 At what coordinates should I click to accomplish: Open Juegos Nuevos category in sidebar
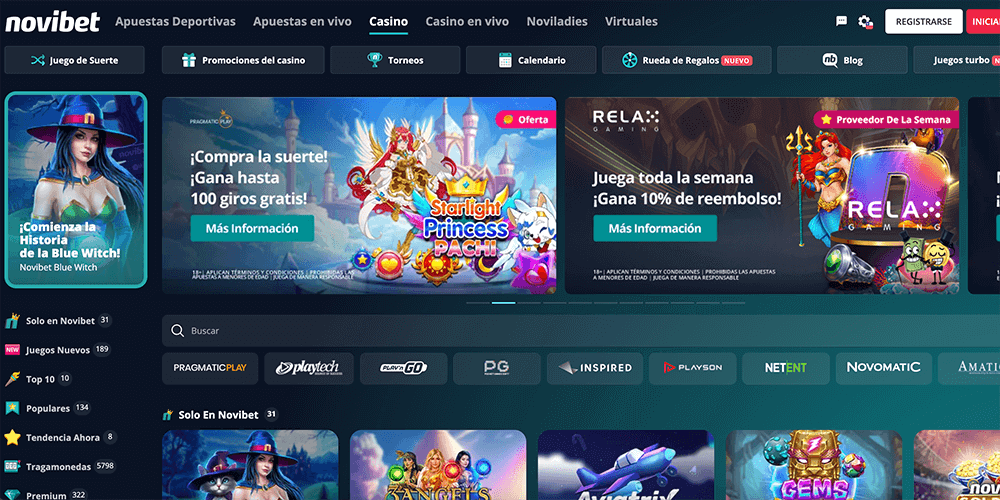(x=57, y=349)
